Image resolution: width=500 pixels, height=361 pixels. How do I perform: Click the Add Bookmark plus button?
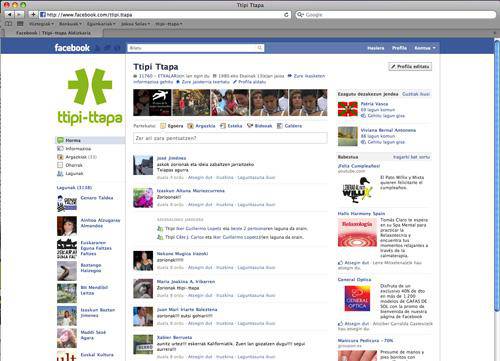click(x=33, y=14)
